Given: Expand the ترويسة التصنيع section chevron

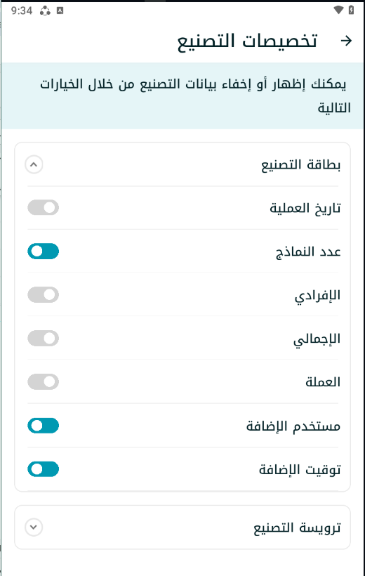Looking at the screenshot, I should (x=34, y=527).
